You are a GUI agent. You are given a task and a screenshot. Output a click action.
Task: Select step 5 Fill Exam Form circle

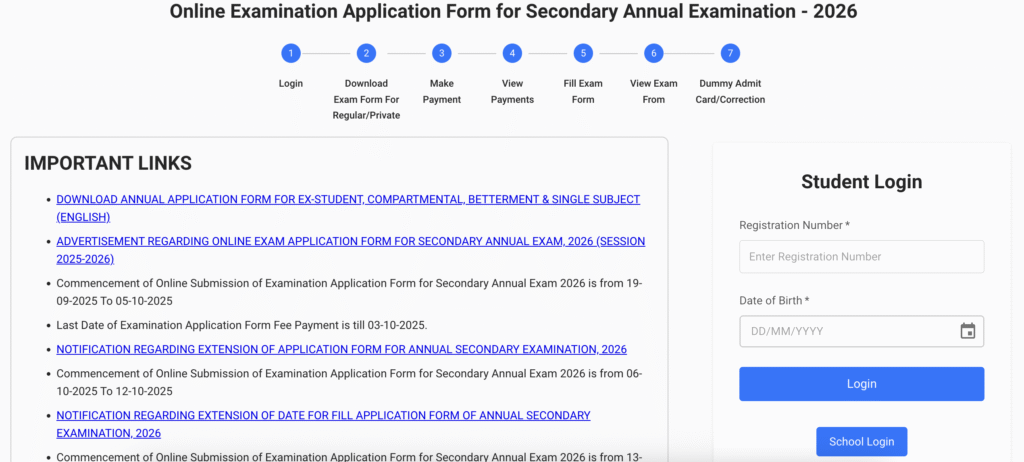[x=583, y=53]
